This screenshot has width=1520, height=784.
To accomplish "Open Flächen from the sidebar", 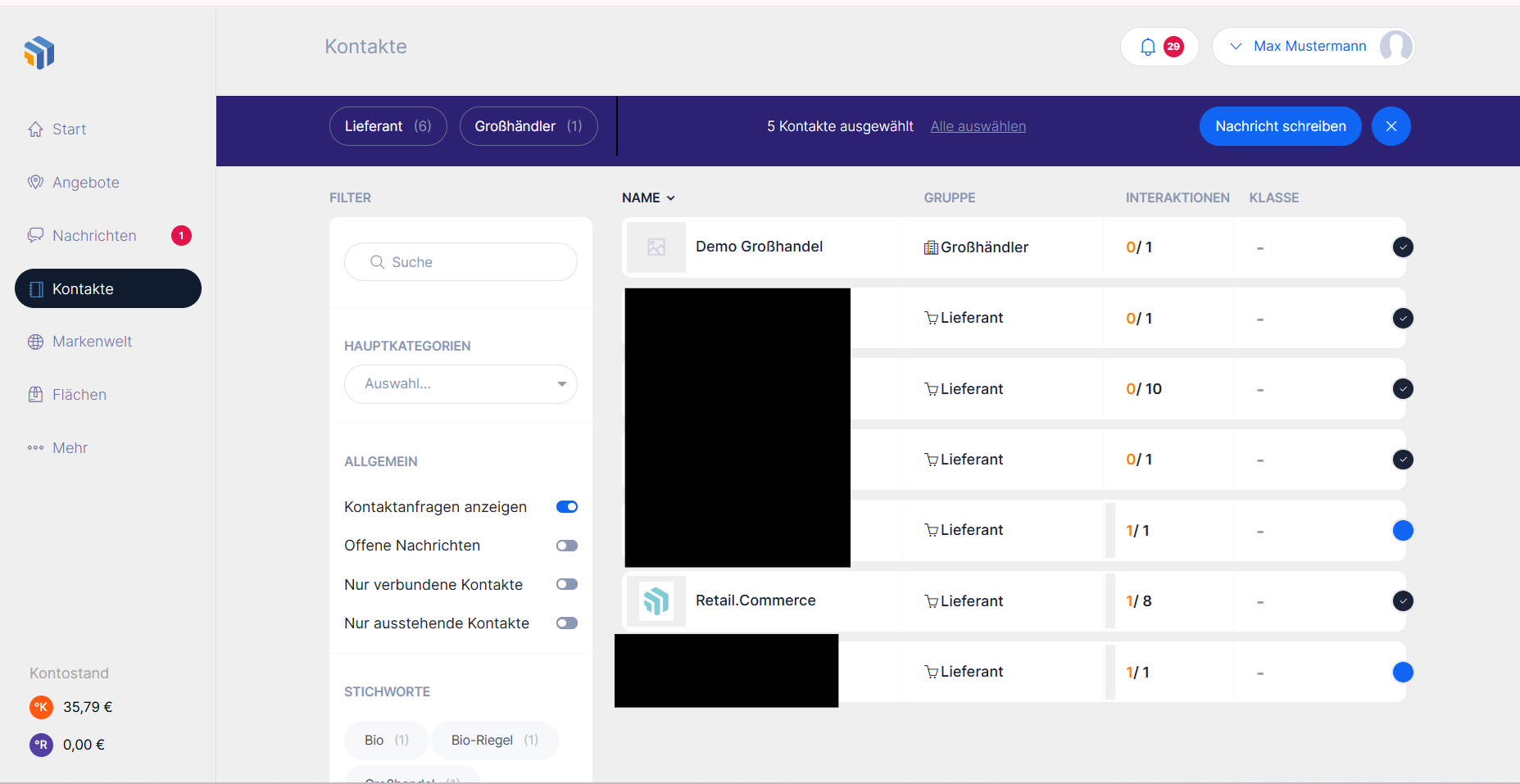I will pyautogui.click(x=79, y=395).
